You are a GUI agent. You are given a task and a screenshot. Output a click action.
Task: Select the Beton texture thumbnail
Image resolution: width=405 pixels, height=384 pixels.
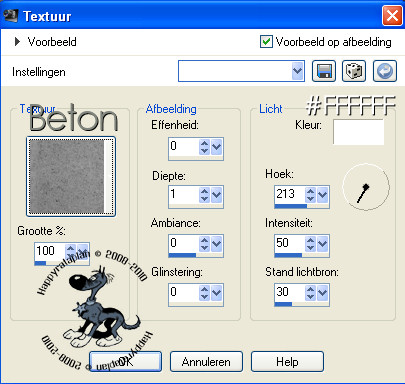[71, 176]
